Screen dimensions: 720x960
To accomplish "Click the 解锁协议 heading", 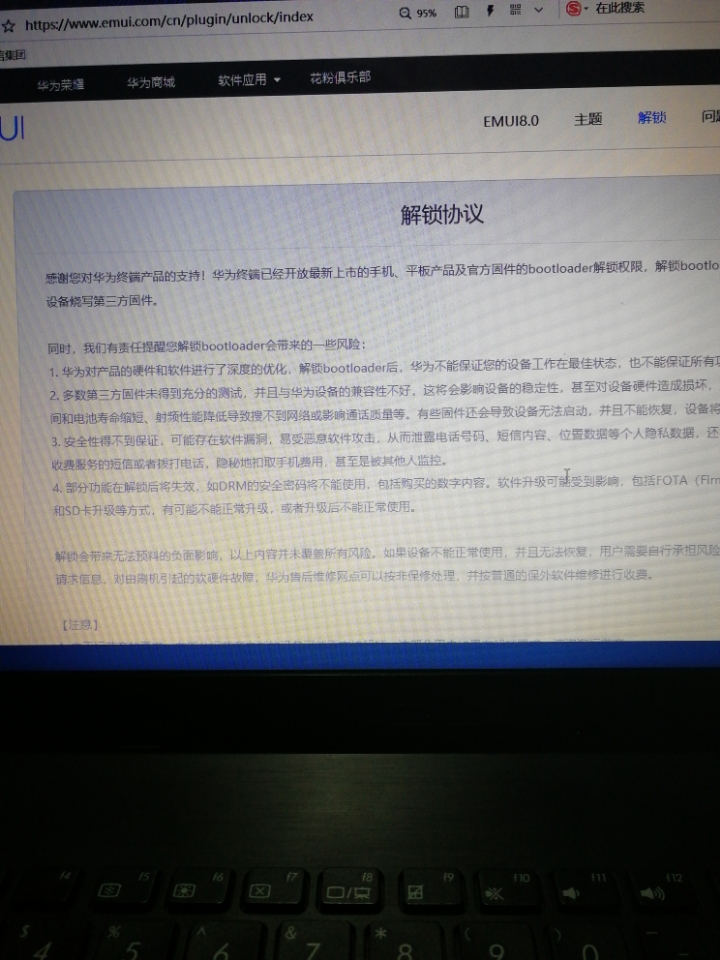I will coord(442,214).
